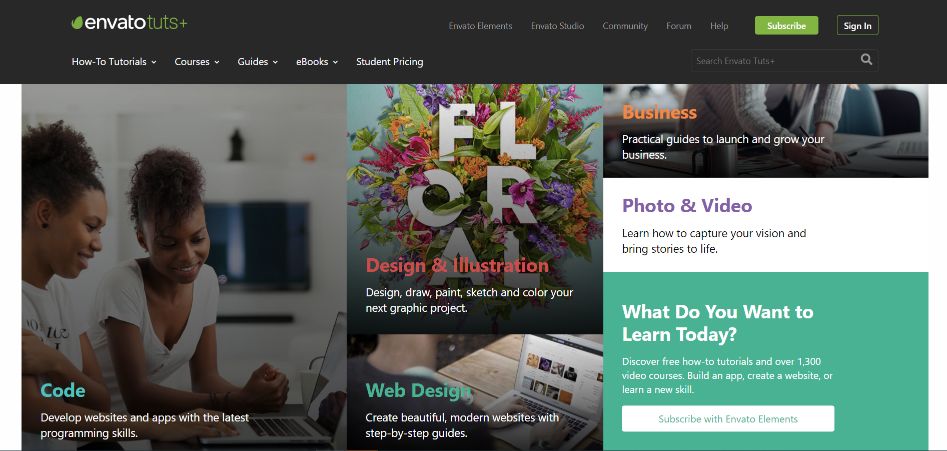Expand the How-To Tutorials dropdown

tap(114, 62)
